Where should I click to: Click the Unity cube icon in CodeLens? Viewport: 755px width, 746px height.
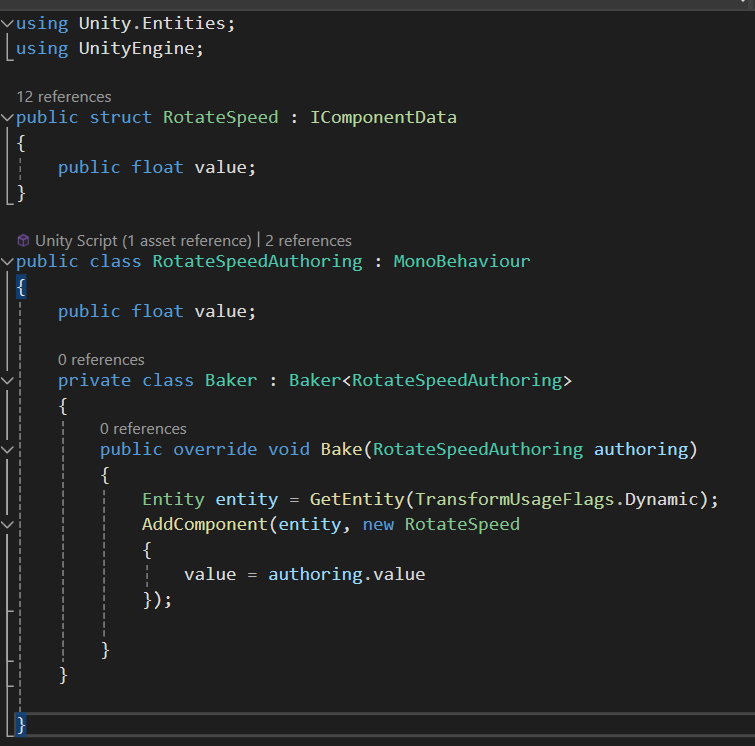23,240
